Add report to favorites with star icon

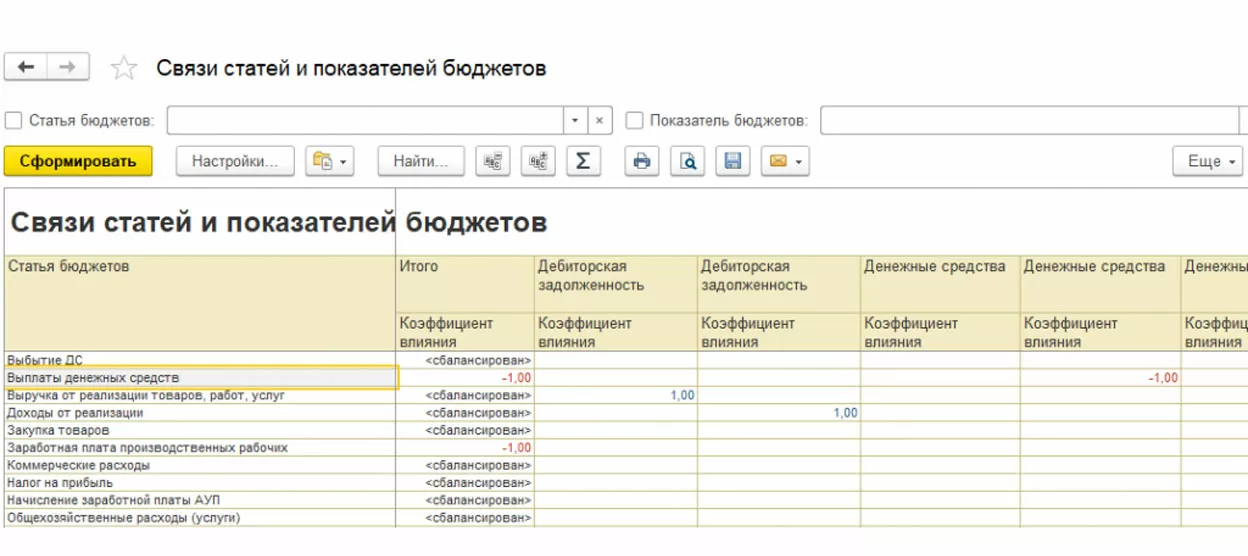[x=124, y=68]
